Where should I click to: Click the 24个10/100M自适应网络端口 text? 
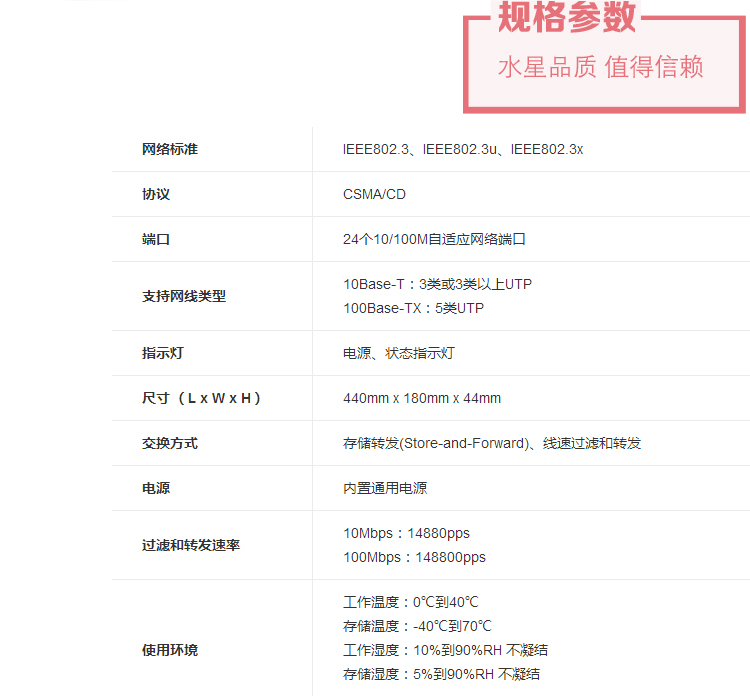(x=434, y=239)
